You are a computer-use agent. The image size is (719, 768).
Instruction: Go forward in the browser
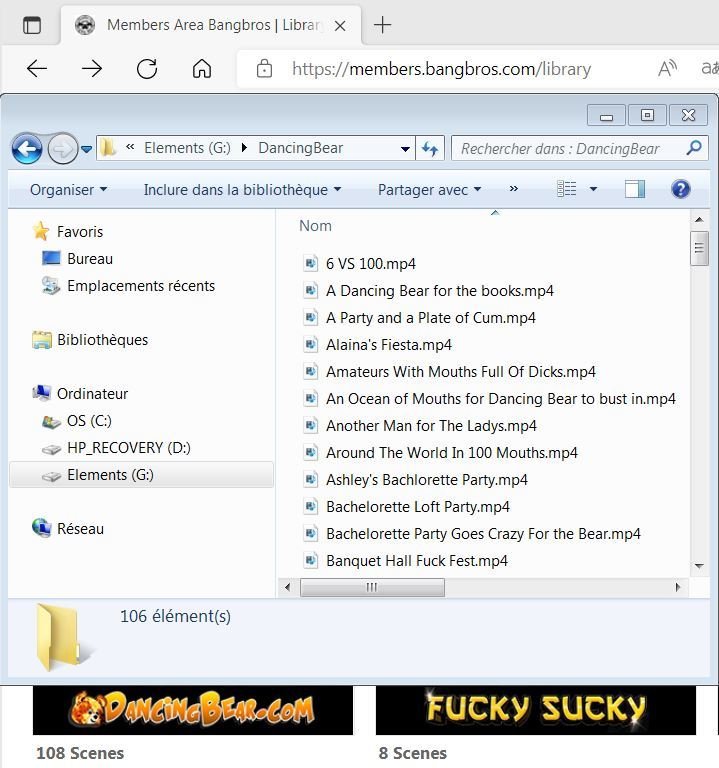pyautogui.click(x=92, y=69)
